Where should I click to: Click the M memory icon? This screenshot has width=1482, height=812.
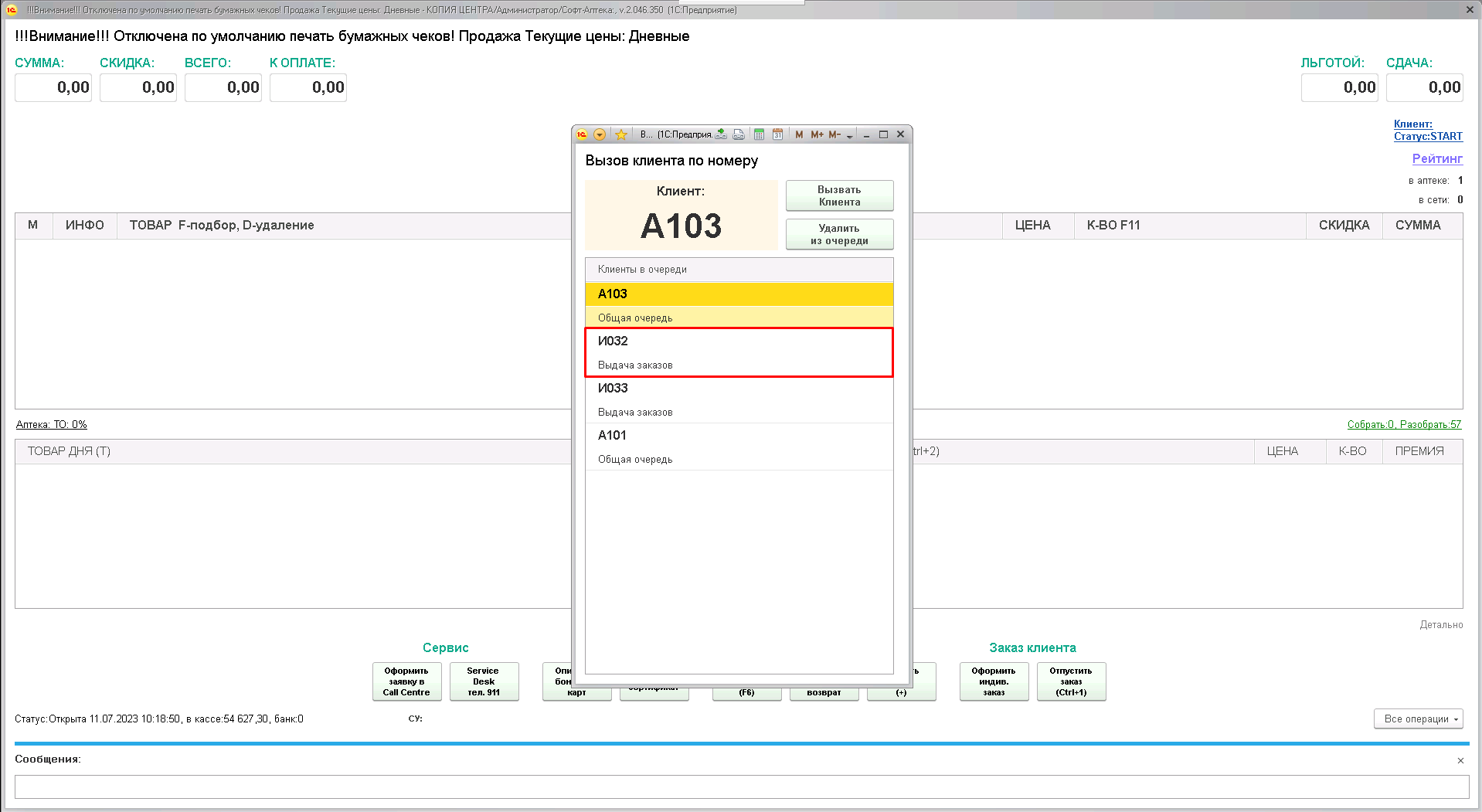[x=799, y=134]
